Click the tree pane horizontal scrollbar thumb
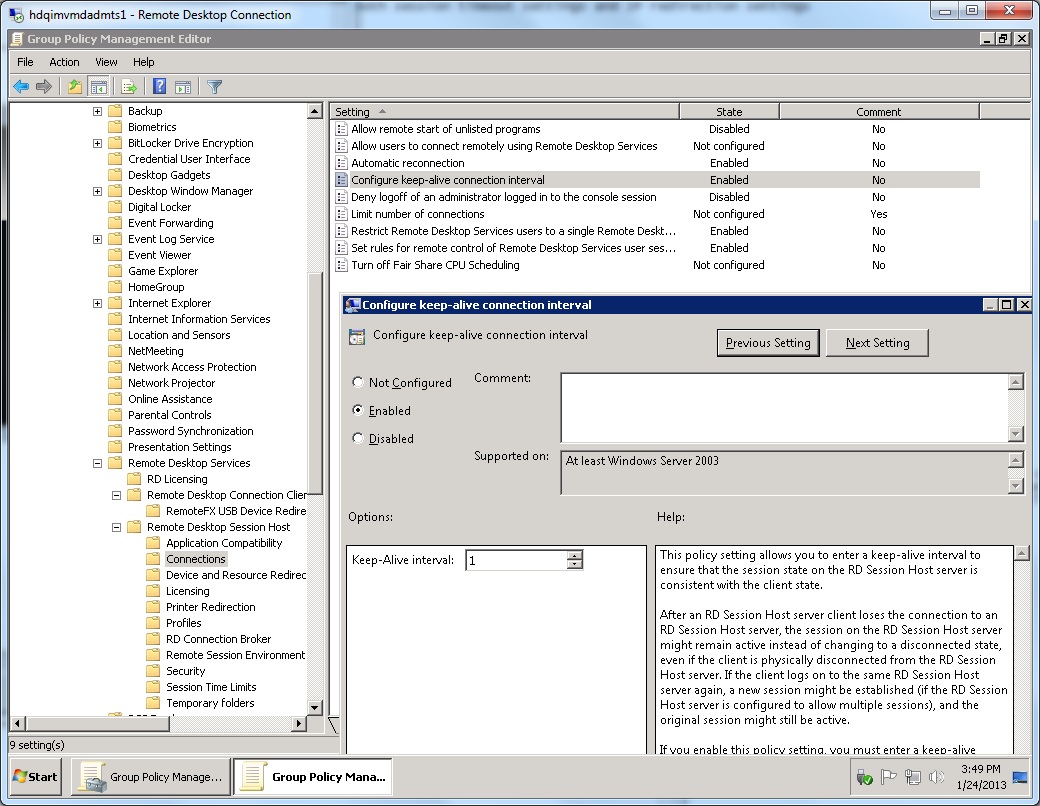The width and height of the screenshot is (1040, 806). coord(98,724)
